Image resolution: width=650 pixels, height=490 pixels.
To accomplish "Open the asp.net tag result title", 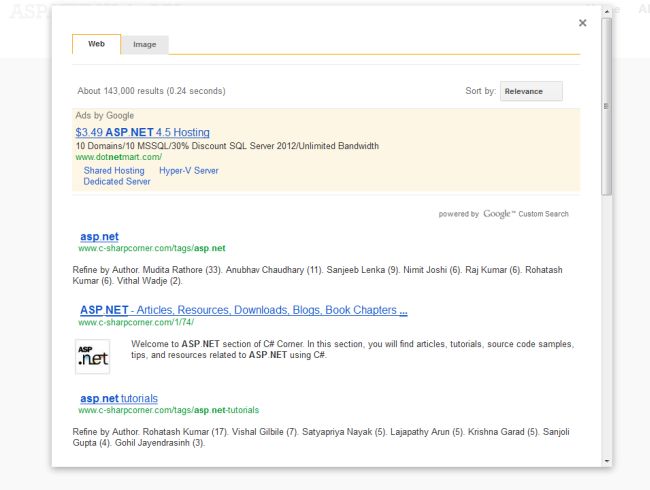I will [99, 236].
